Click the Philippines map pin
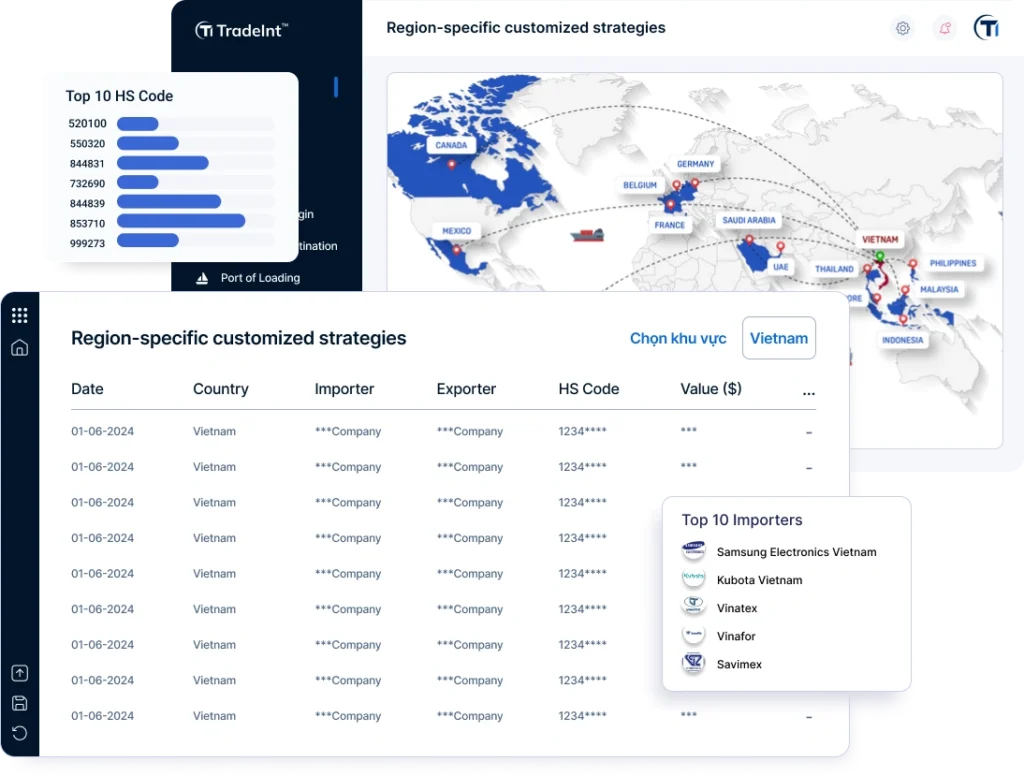The image size is (1024, 776). click(913, 264)
